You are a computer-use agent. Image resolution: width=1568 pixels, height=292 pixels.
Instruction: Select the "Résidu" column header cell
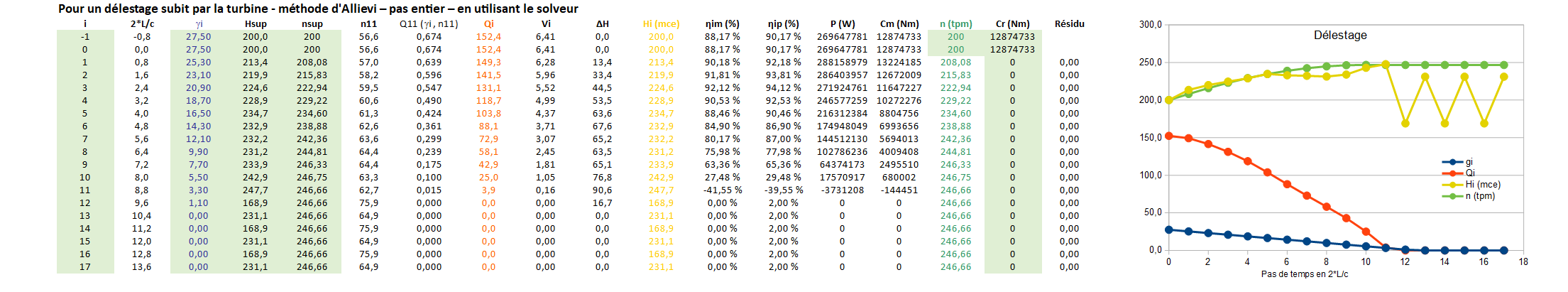pos(1069,24)
